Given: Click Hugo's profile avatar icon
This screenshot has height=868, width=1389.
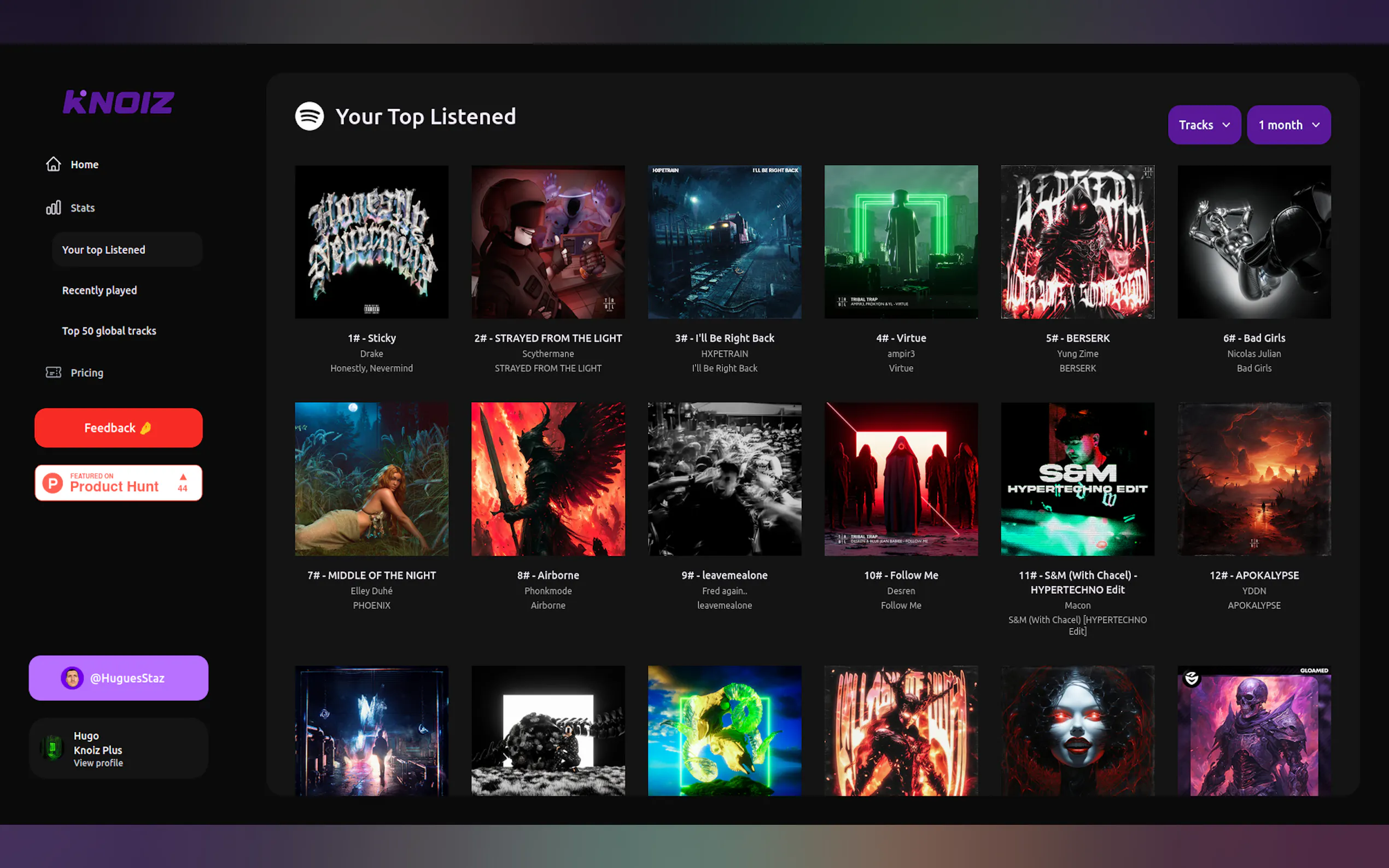Looking at the screenshot, I should coord(52,748).
